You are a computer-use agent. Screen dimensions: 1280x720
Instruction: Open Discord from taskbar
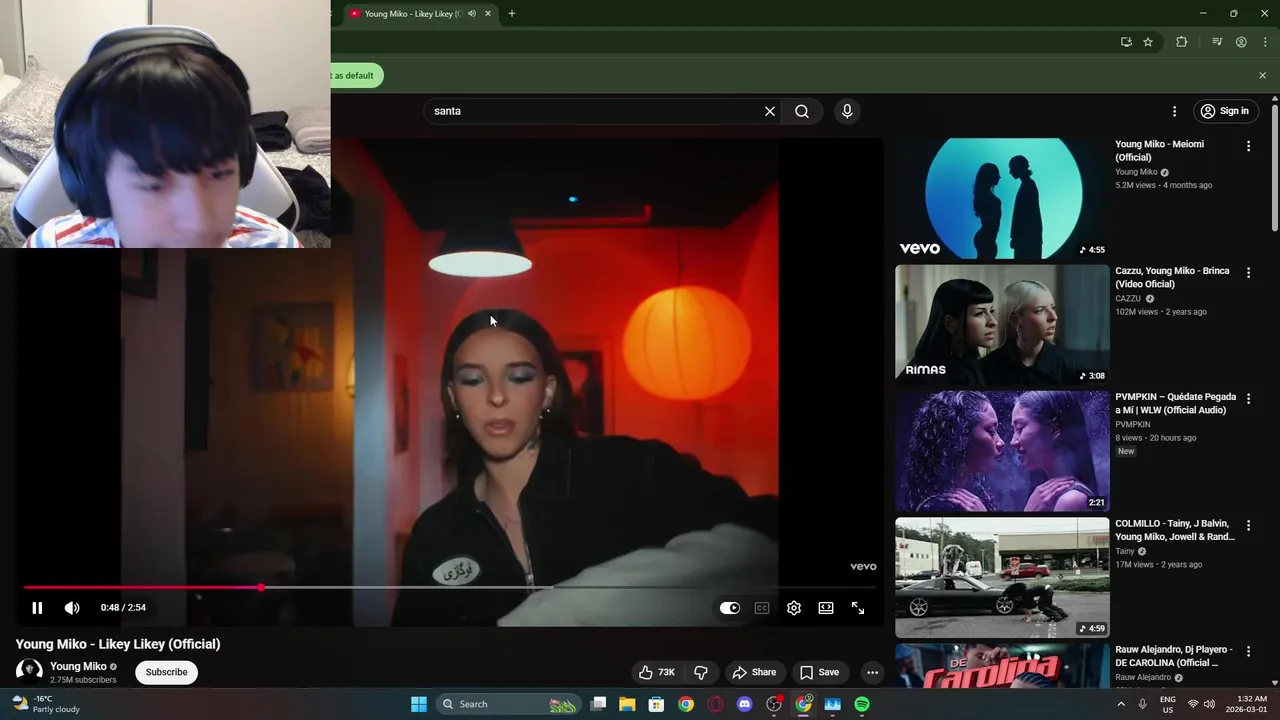(x=744, y=704)
